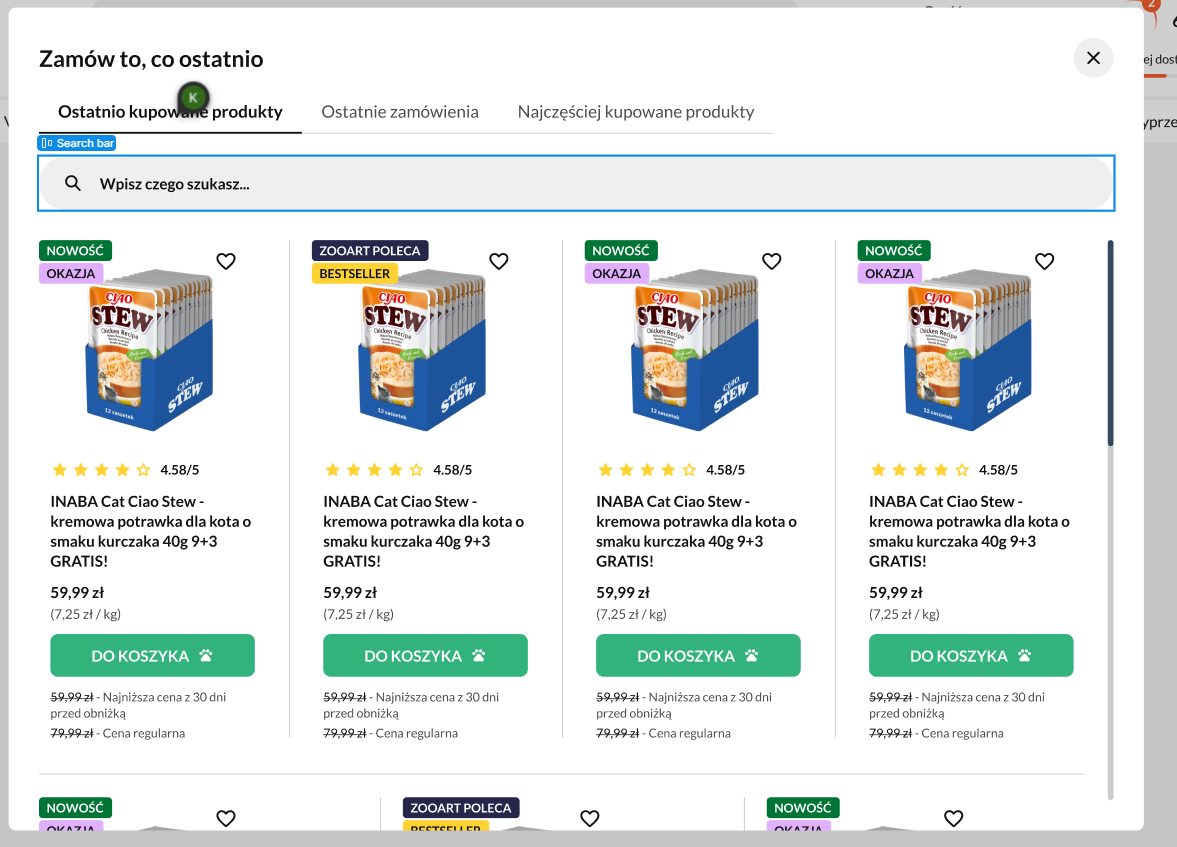Image resolution: width=1177 pixels, height=847 pixels.
Task: Toggle wishlist heart on second product
Action: tap(499, 261)
